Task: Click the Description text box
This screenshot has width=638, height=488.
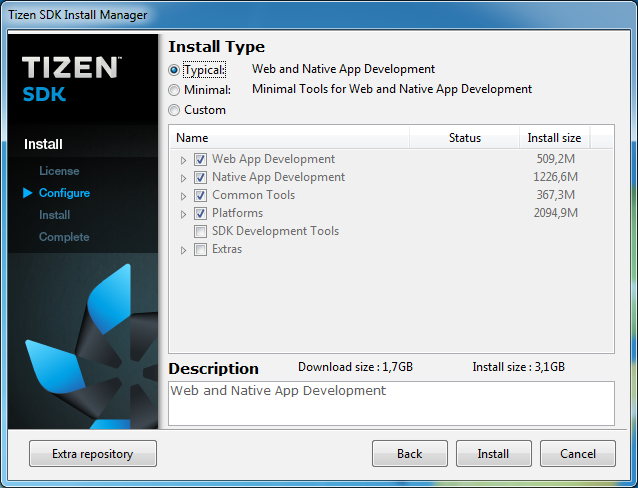Action: [x=391, y=404]
